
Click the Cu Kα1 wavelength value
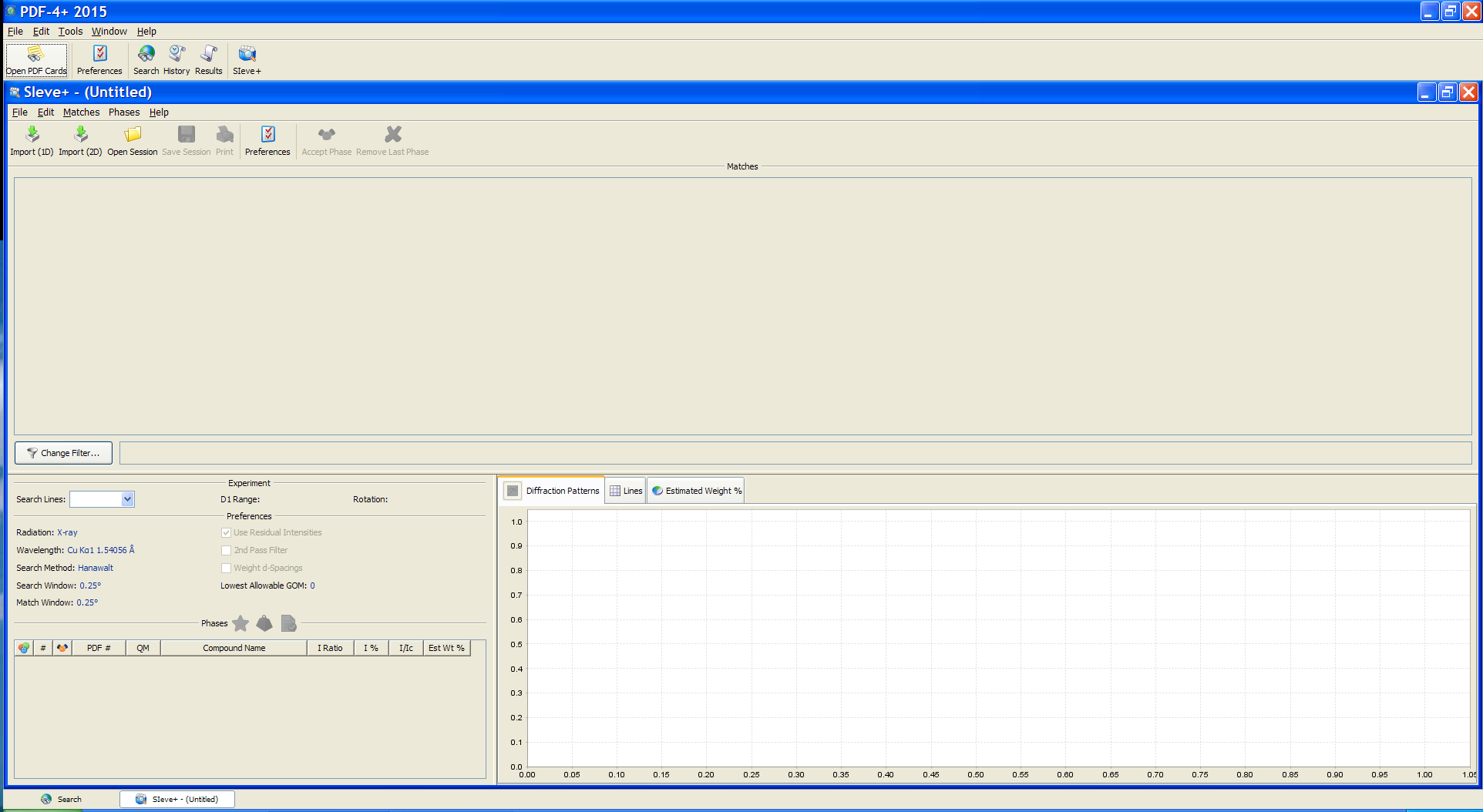(x=101, y=550)
